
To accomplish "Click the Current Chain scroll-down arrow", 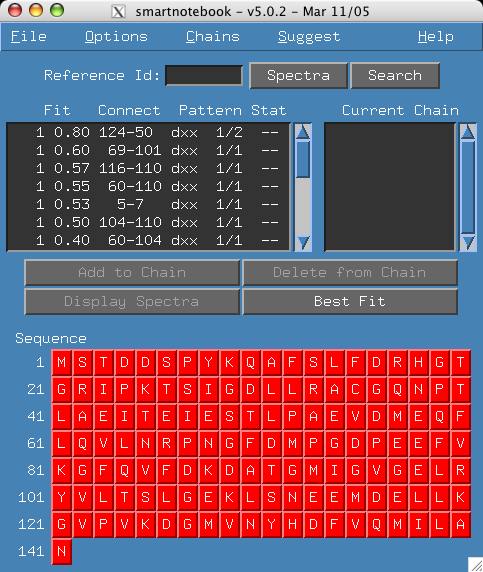I will click(x=468, y=242).
